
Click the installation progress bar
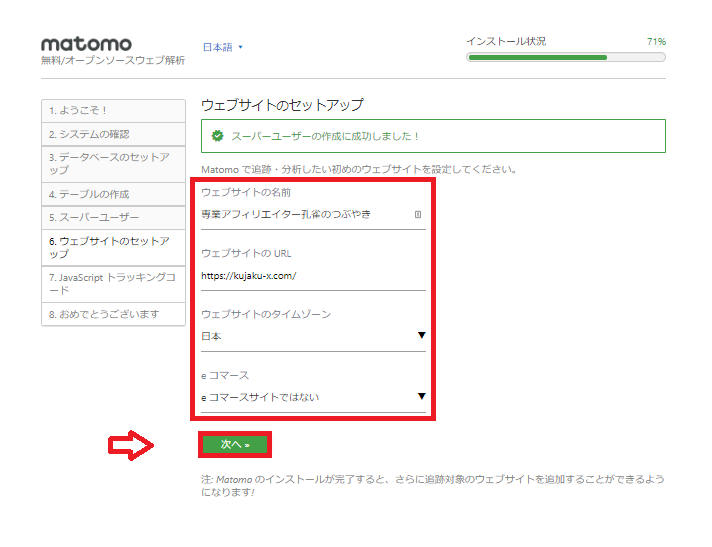(566, 58)
